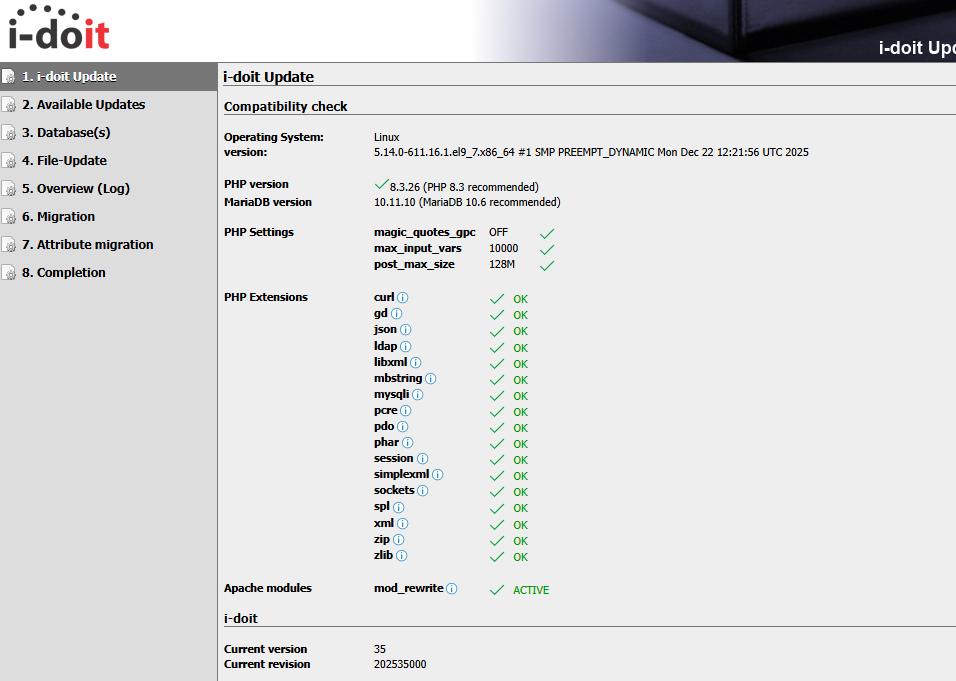
Task: Click the info icon beside simplexml
Action: (438, 475)
